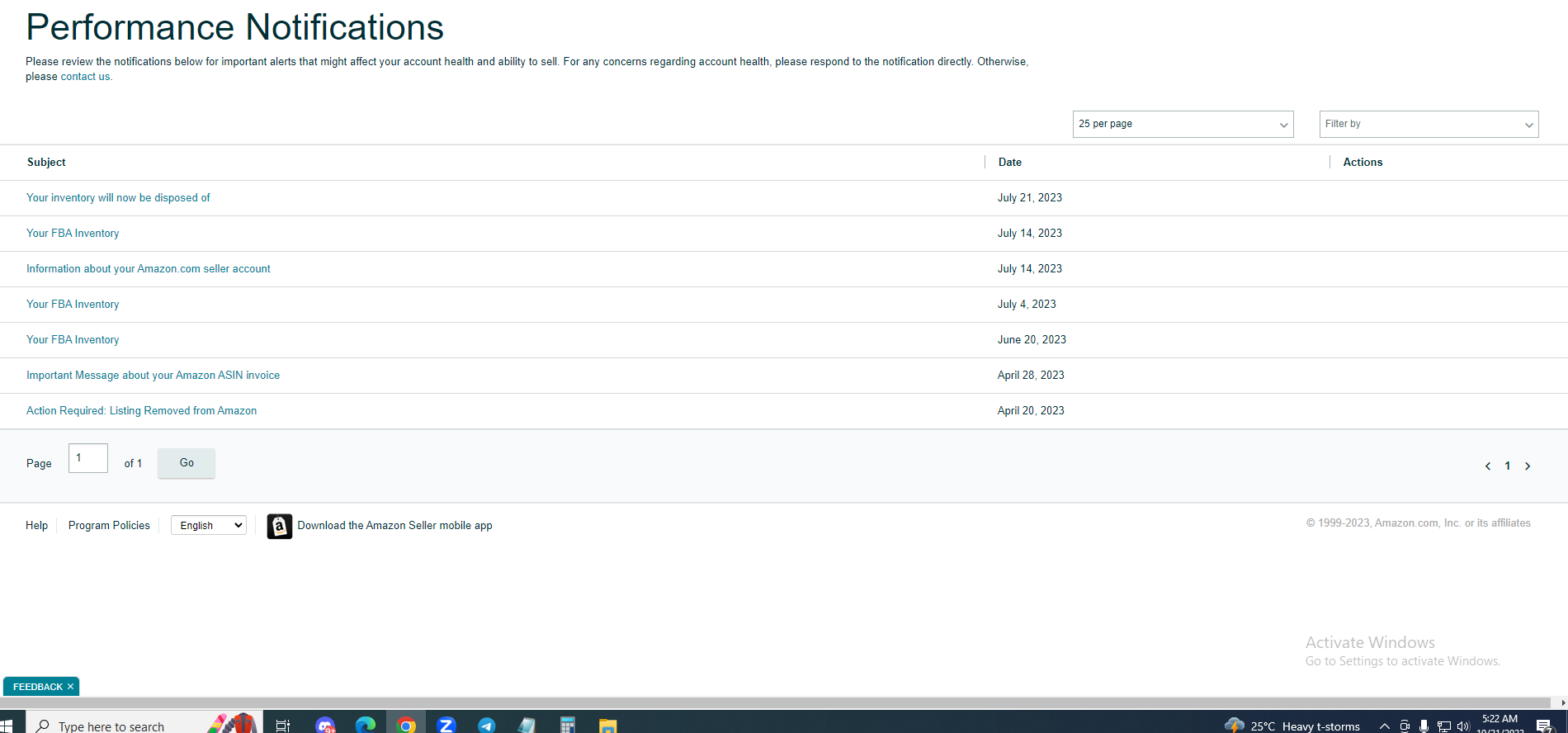Screen dimensions: 1568x733
Task: Open Task View on the taskbar
Action: pos(282,726)
